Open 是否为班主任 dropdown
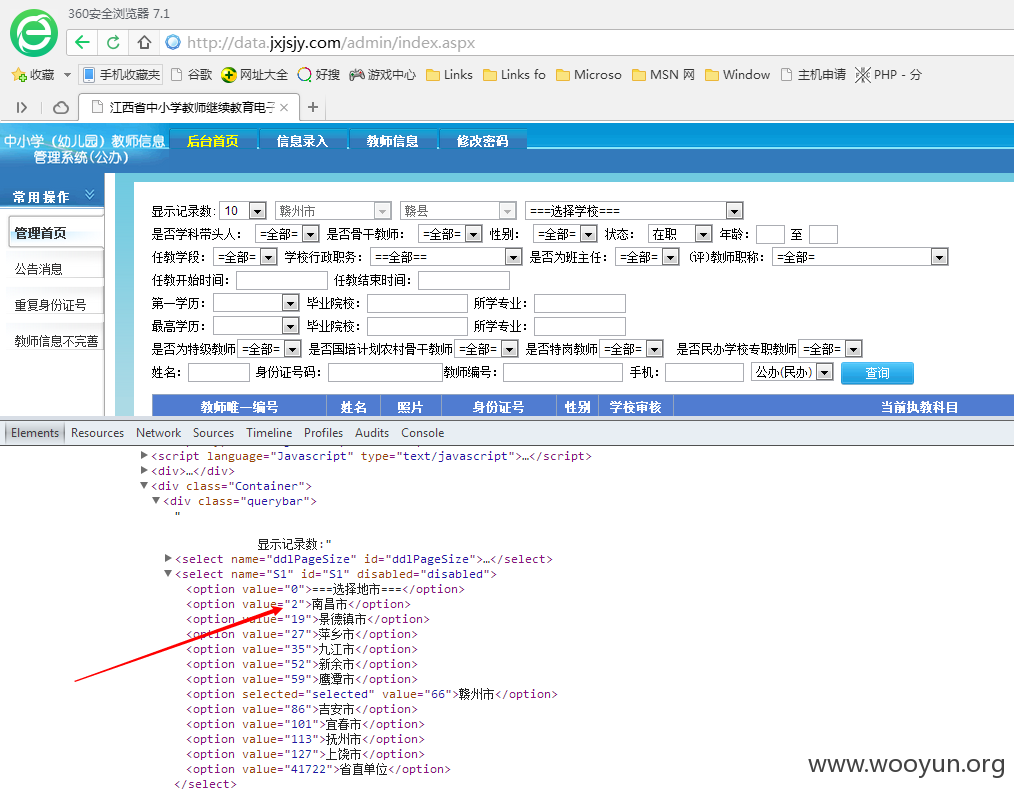The width and height of the screenshot is (1014, 793). (x=647, y=257)
